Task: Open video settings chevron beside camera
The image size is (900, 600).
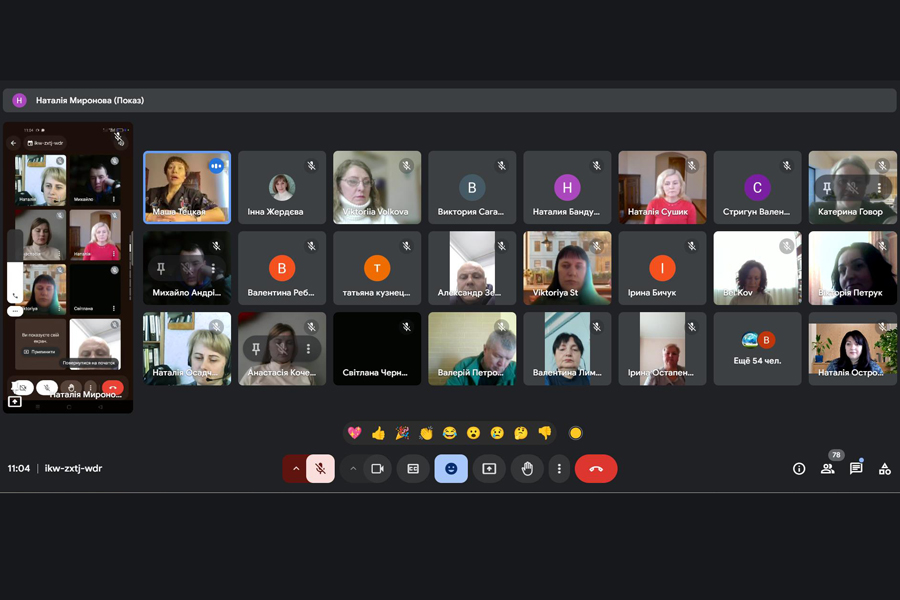Action: point(353,469)
